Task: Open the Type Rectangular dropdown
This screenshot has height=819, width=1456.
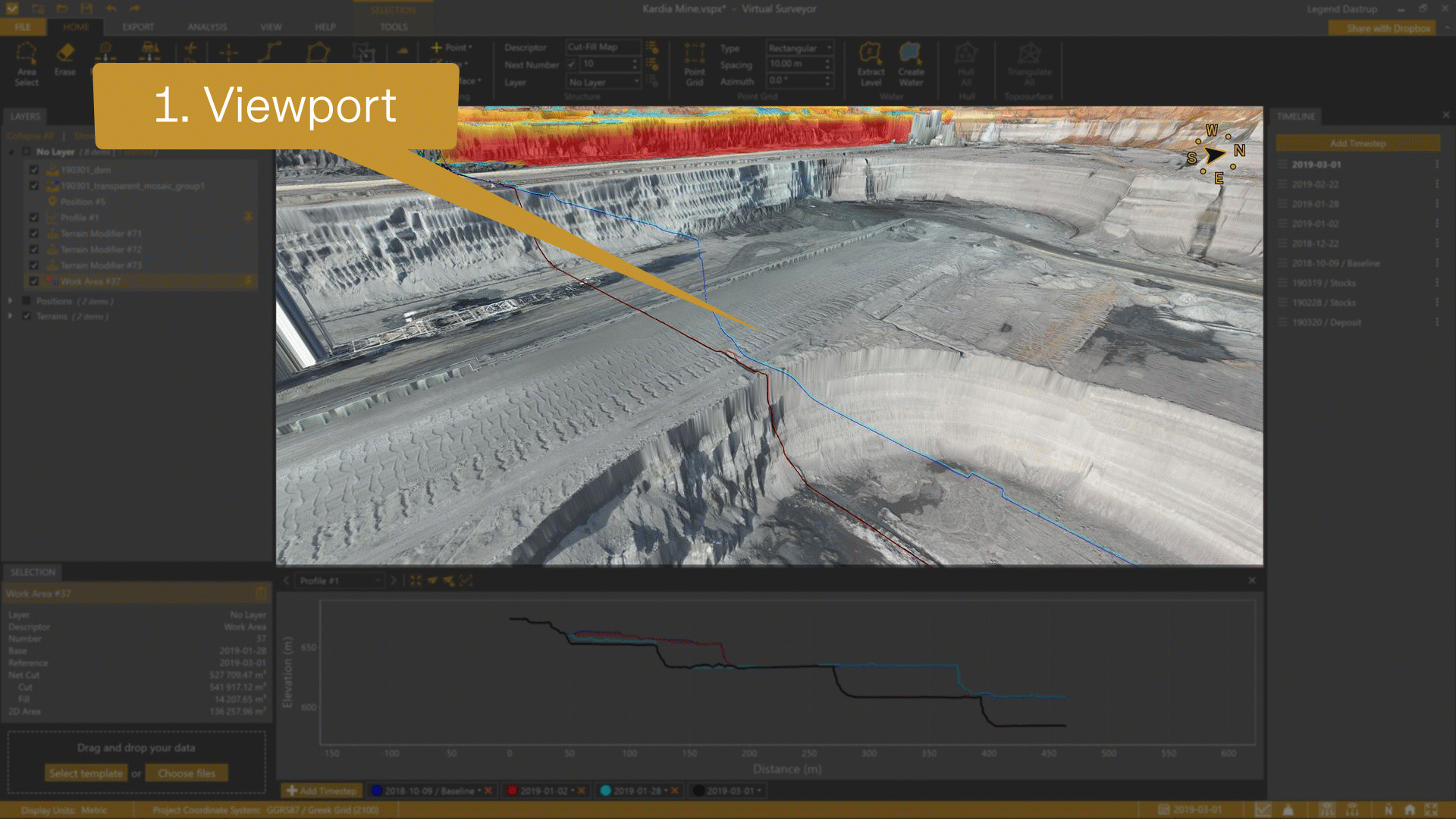Action: (x=799, y=48)
